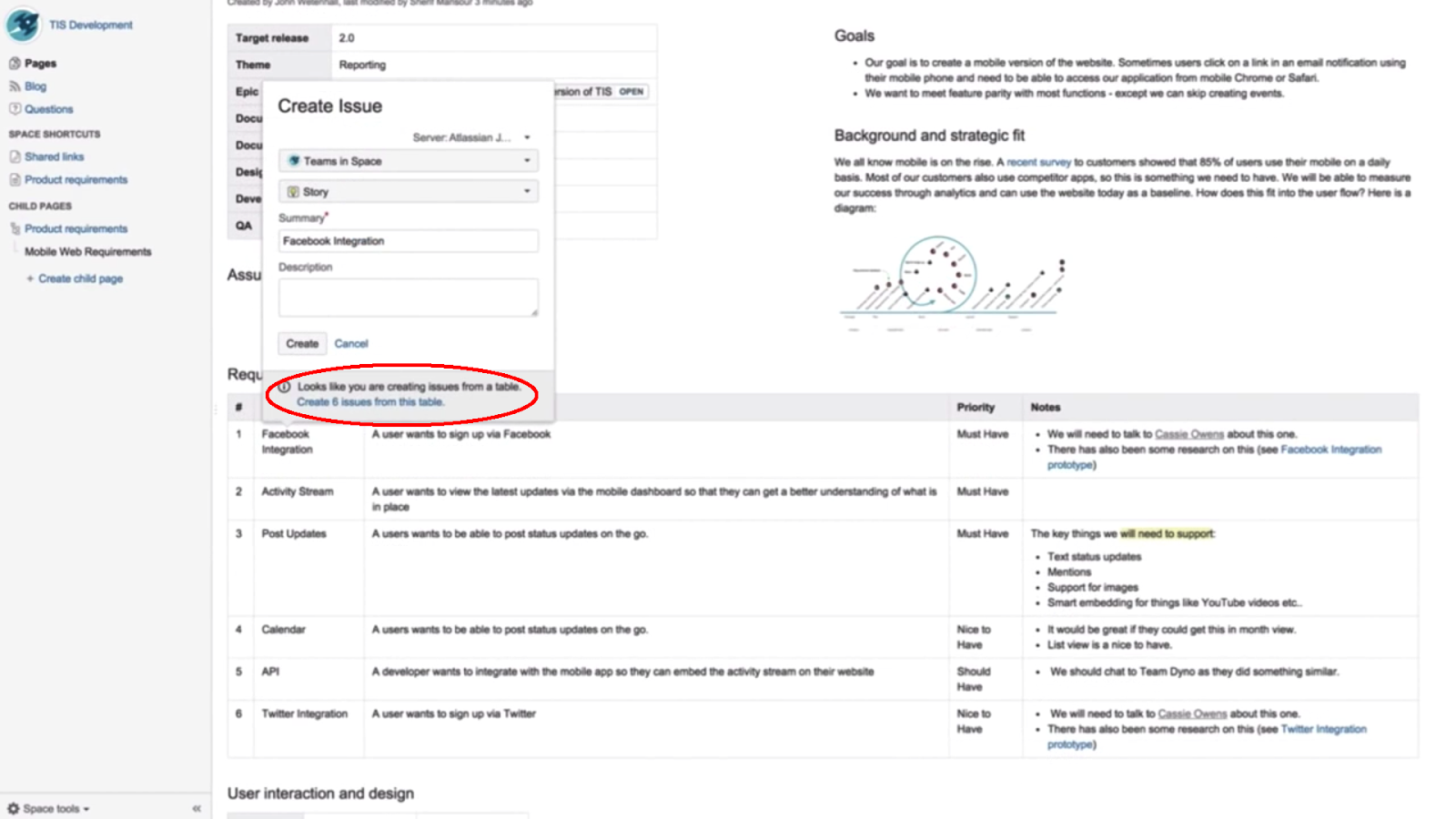Click the Teams in Space project icon
Viewport: 1456px width, 819px height.
[294, 161]
